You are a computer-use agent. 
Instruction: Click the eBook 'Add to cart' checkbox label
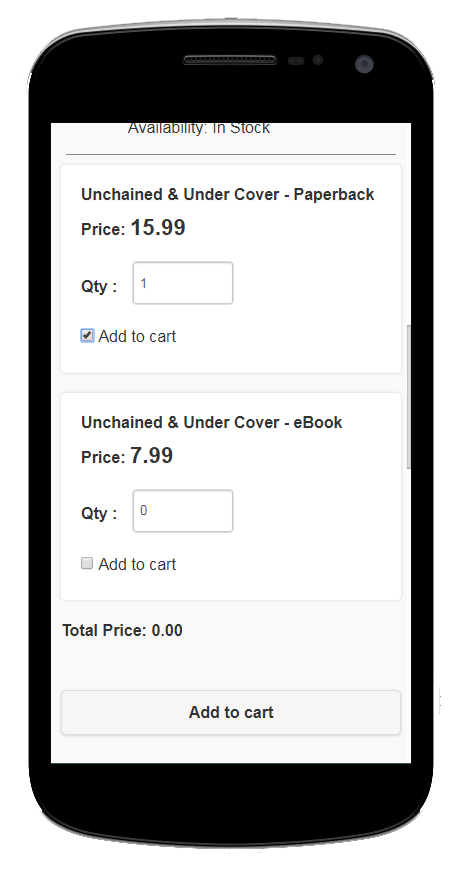[137, 564]
